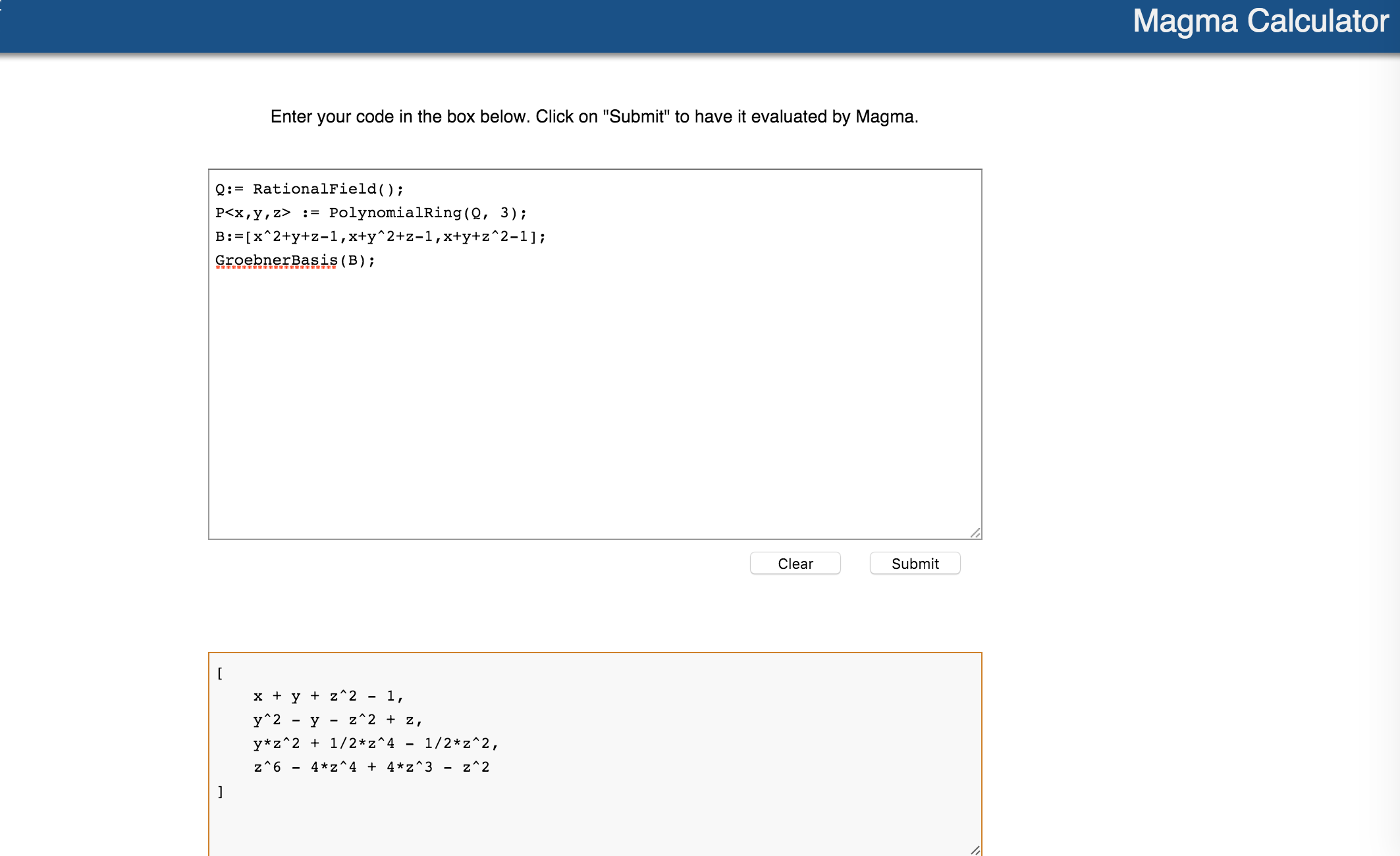Click output line starting y*z^2 + 1/2*z^4
This screenshot has height=856, width=1400.
375,744
